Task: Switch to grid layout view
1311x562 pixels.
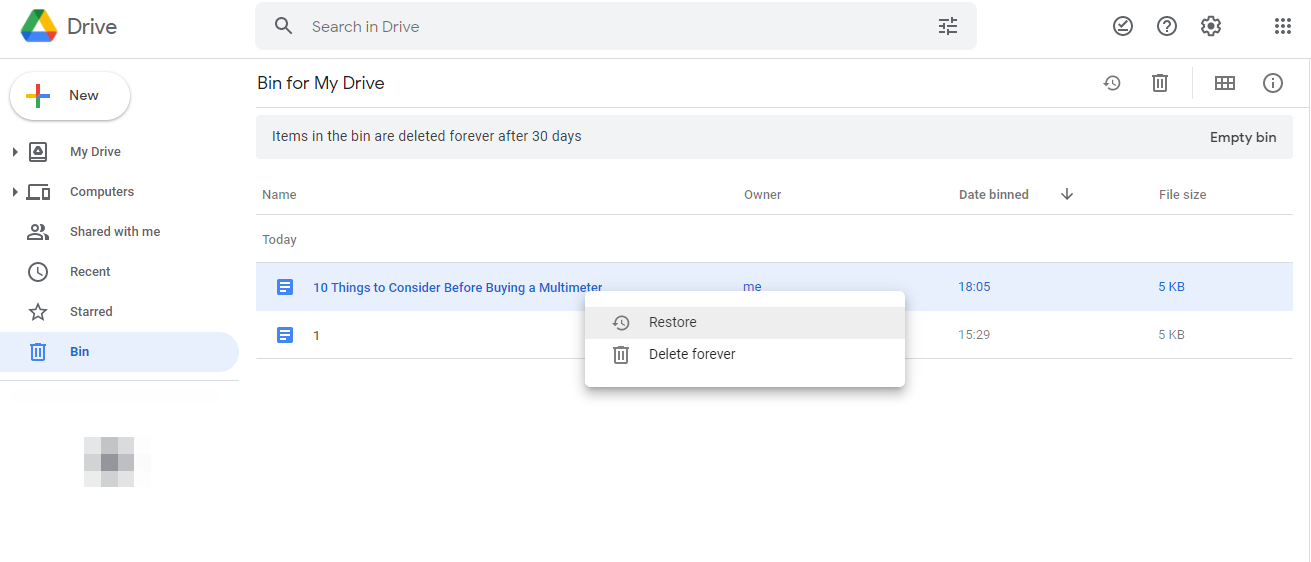Action: coord(1225,84)
